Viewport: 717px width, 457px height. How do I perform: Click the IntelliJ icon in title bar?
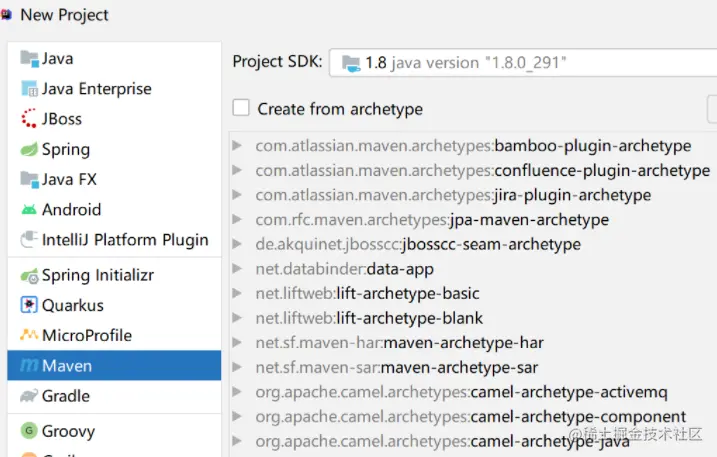(x=6, y=15)
